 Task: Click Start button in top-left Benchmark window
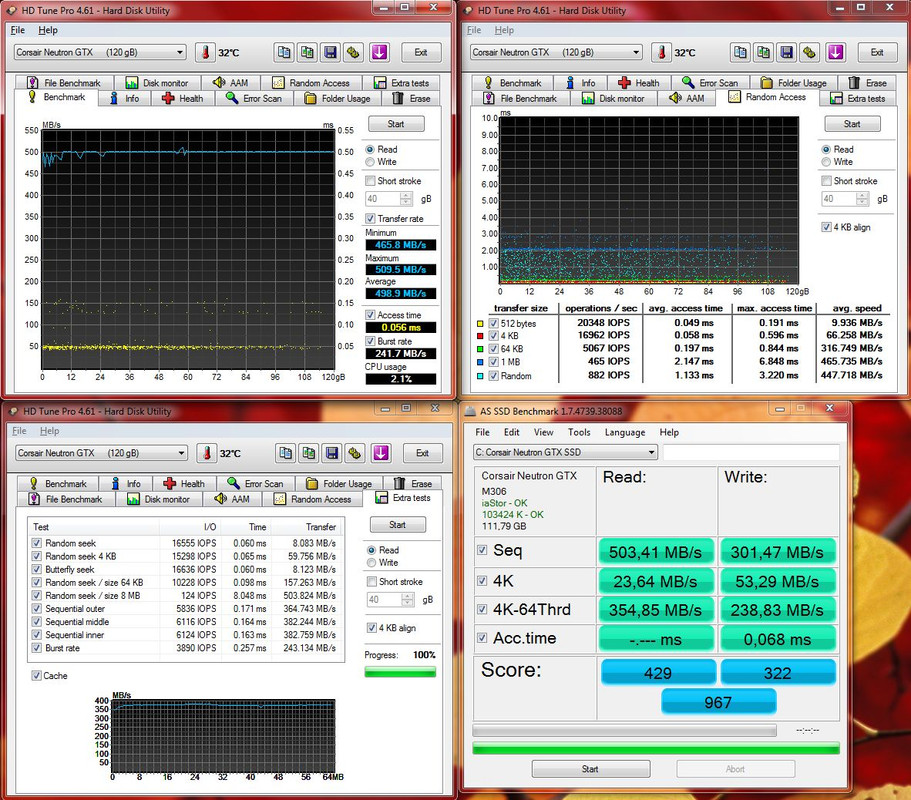click(396, 124)
